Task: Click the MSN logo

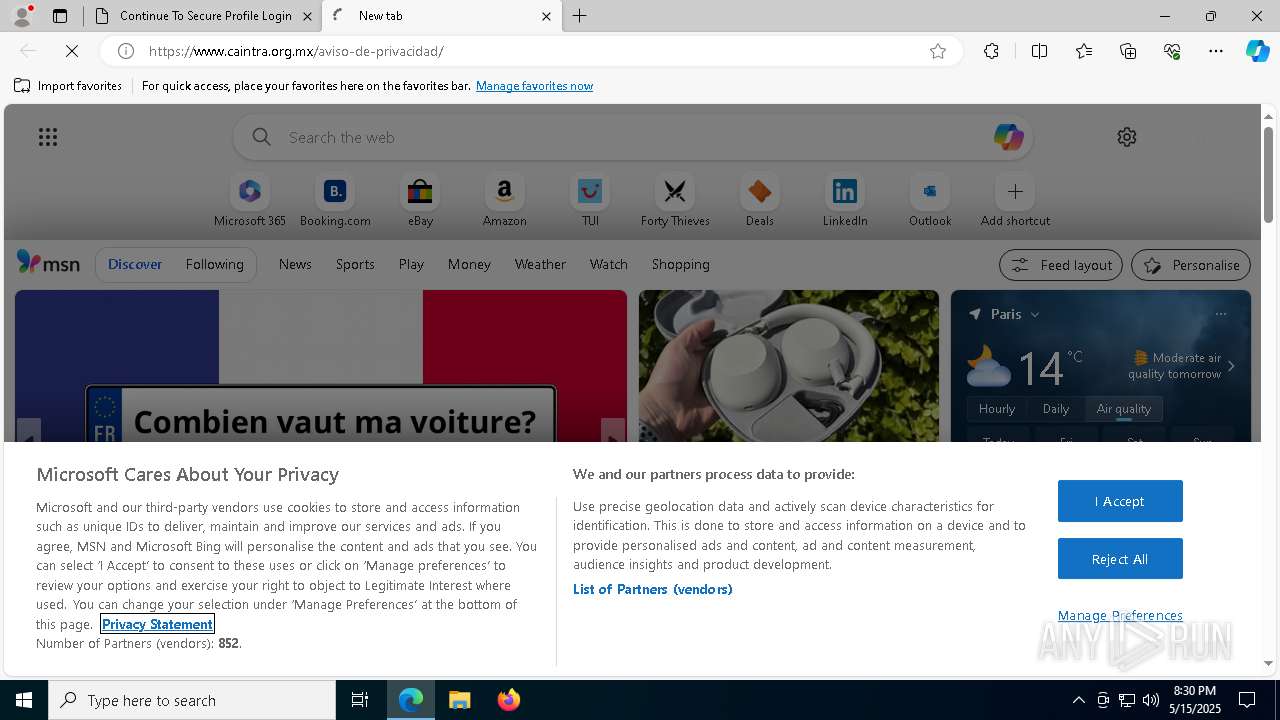Action: [48, 263]
